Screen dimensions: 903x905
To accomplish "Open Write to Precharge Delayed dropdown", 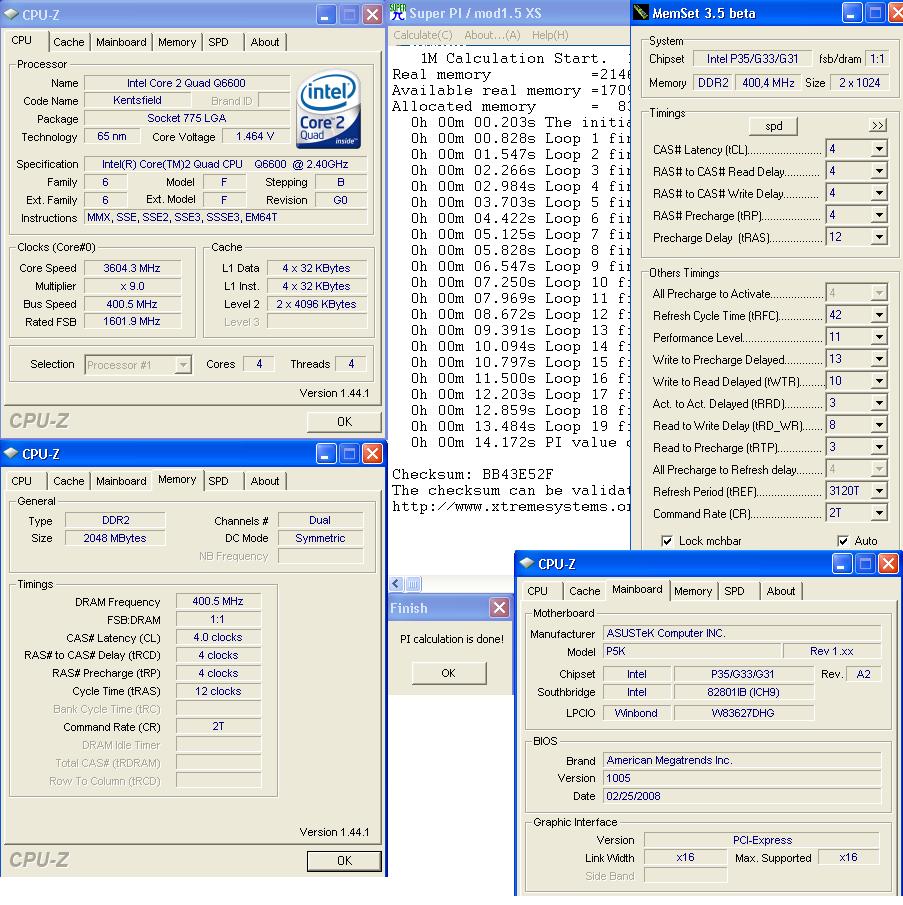I will [x=878, y=359].
